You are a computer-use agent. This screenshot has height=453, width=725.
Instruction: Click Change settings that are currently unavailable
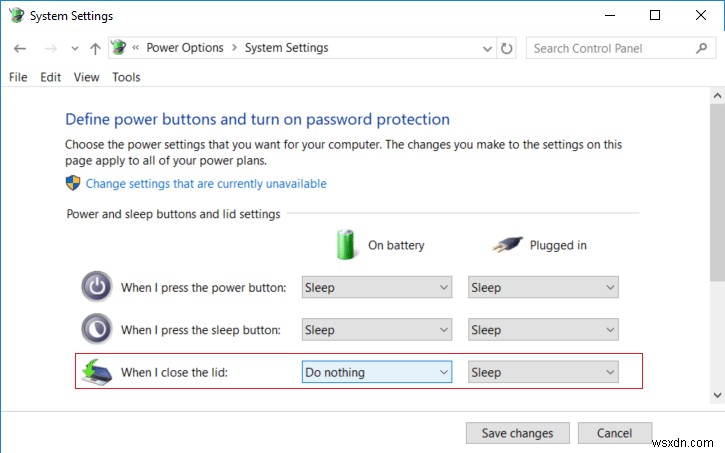[x=206, y=184]
